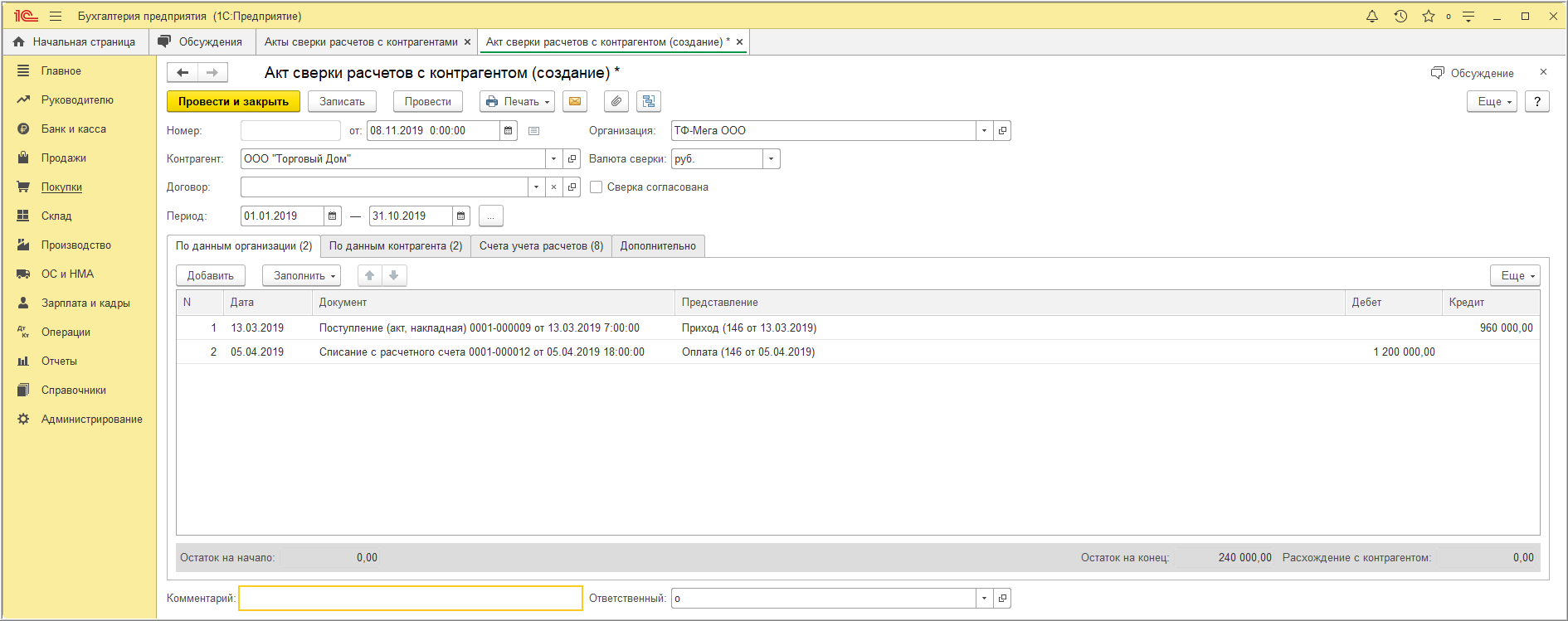Click the envelope email icon in toolbar
Image resolution: width=1568 pixels, height=621 pixels.
[x=574, y=101]
